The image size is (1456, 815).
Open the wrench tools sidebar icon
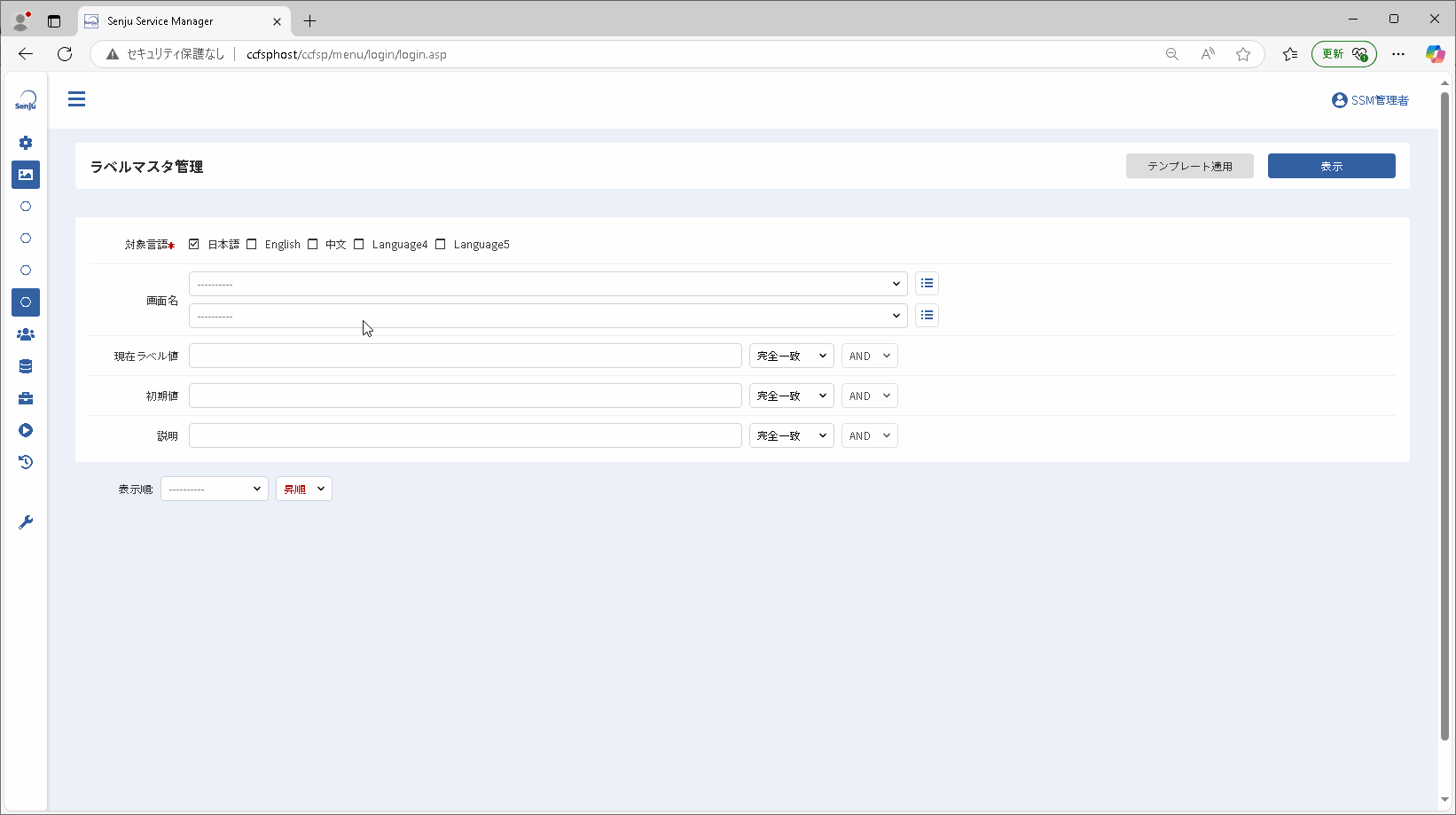pyautogui.click(x=26, y=522)
